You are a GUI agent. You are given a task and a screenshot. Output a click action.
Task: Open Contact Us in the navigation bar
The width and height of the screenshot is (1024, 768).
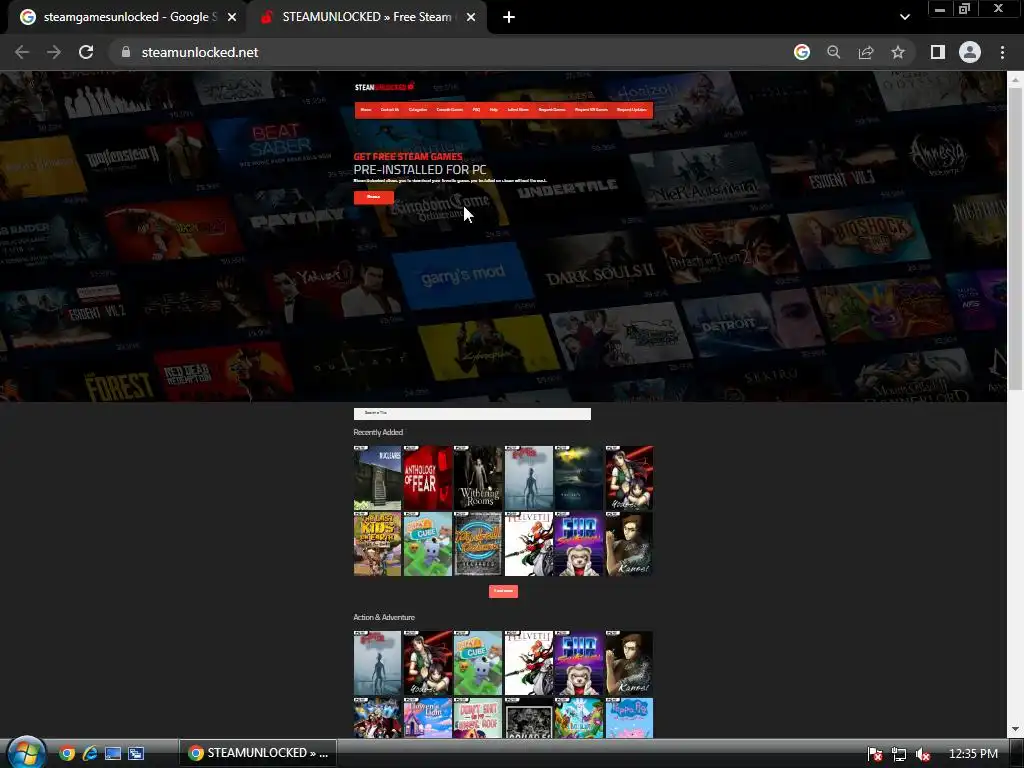pos(390,110)
